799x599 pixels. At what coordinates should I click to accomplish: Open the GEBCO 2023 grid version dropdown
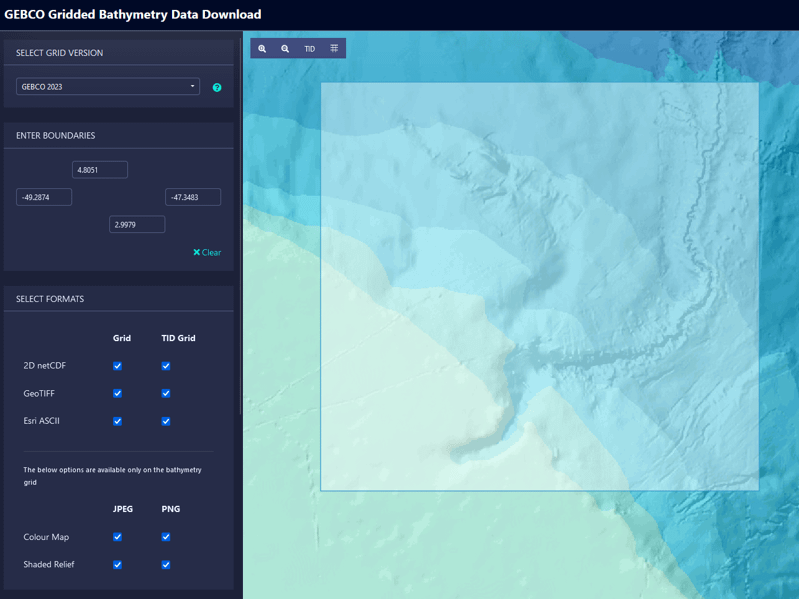click(x=108, y=87)
